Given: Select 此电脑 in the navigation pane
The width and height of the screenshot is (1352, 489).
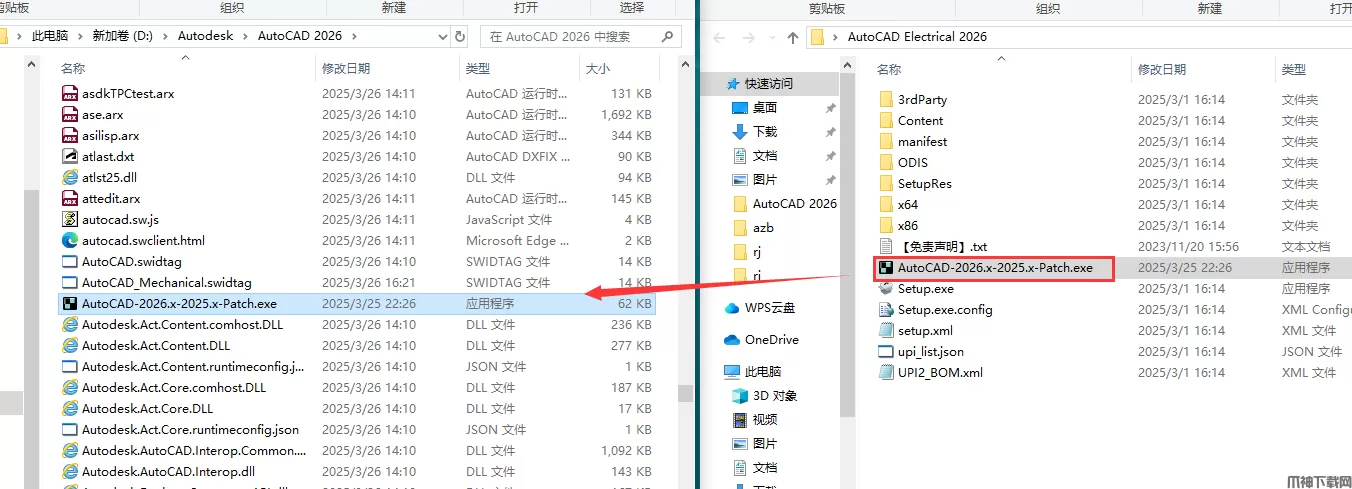Looking at the screenshot, I should tap(764, 371).
